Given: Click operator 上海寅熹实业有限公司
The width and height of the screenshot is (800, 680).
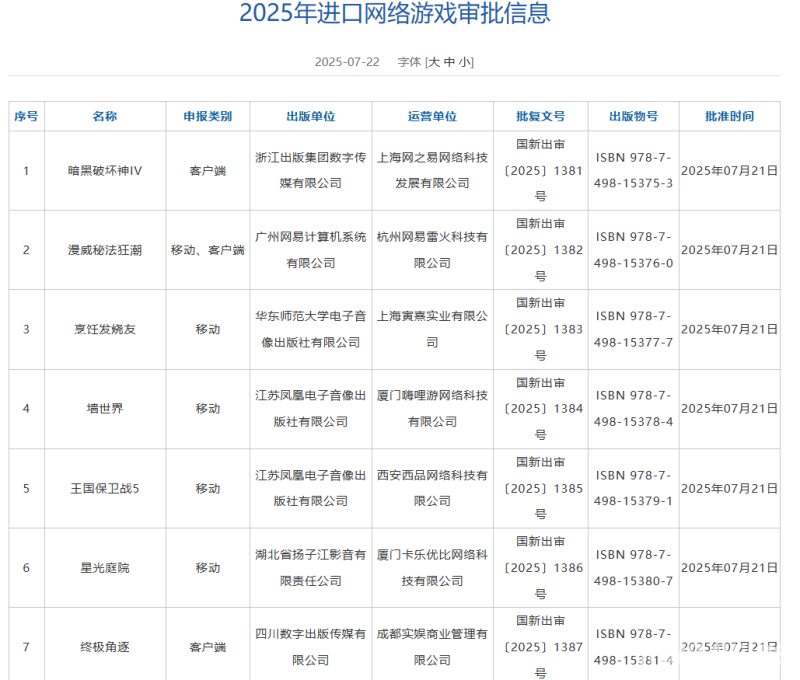Looking at the screenshot, I should [x=432, y=330].
